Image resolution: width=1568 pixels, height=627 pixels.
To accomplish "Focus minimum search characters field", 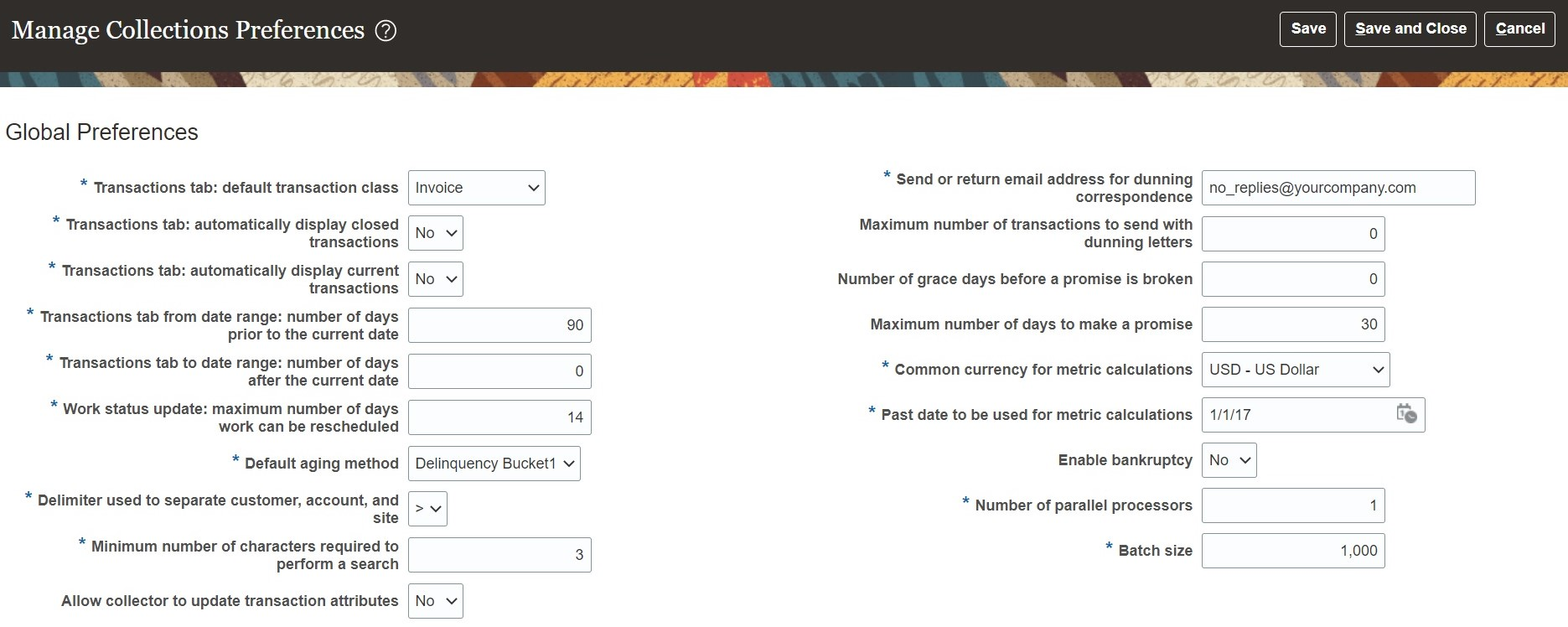I will (499, 555).
